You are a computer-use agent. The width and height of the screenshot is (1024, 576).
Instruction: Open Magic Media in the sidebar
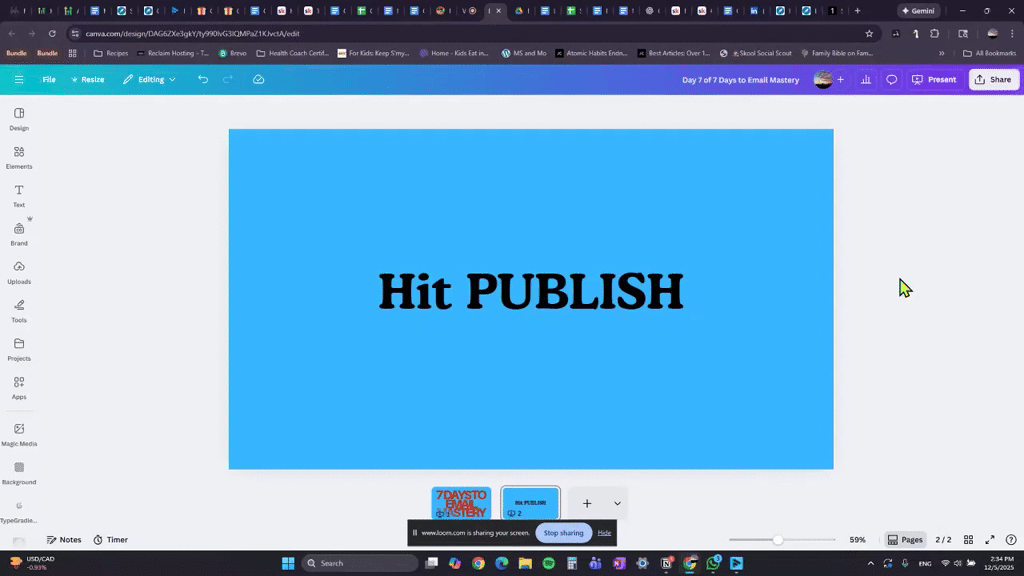(18, 434)
